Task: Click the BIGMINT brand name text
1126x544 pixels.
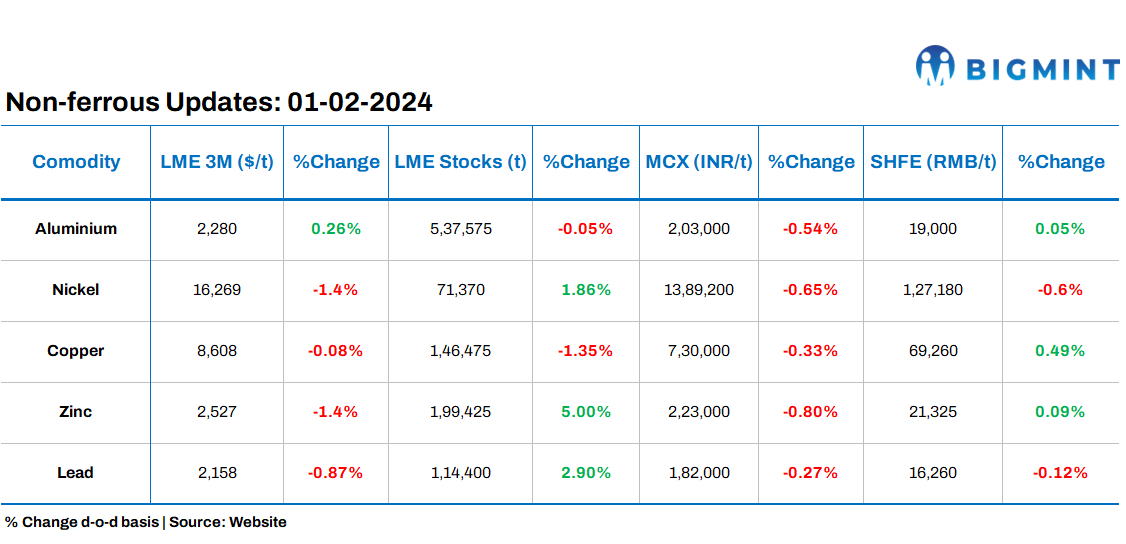Action: coord(1042,69)
